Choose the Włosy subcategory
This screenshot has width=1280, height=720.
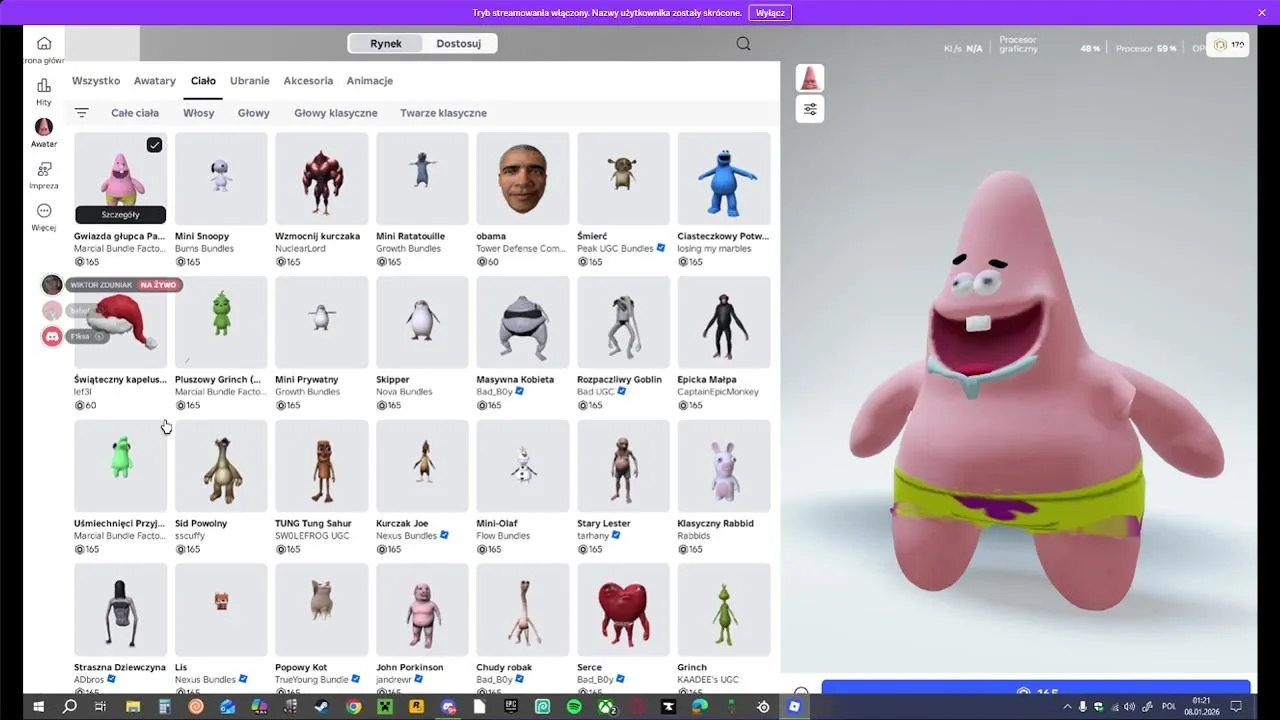(199, 113)
